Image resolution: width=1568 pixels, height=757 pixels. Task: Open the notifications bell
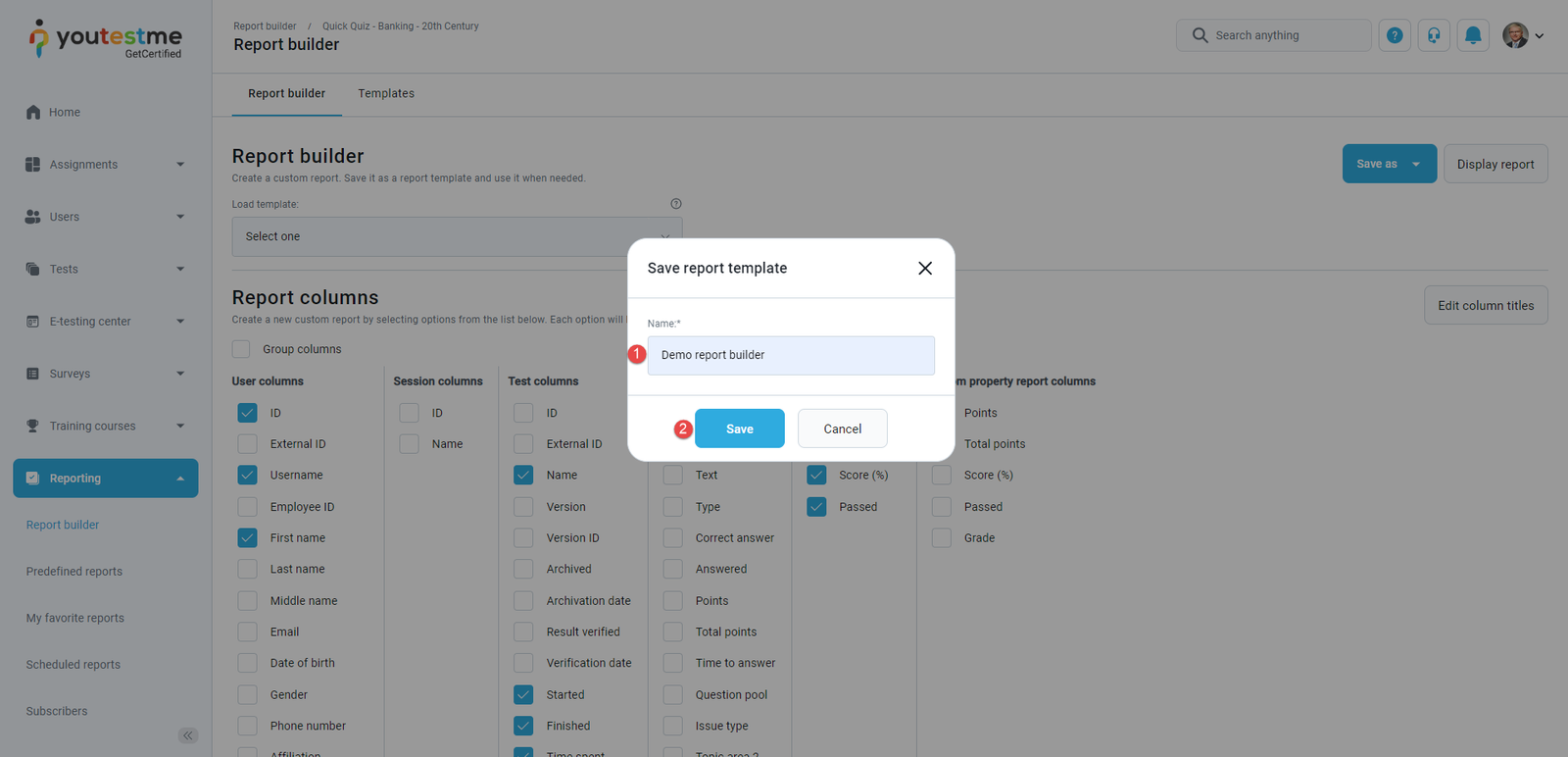tap(1473, 35)
